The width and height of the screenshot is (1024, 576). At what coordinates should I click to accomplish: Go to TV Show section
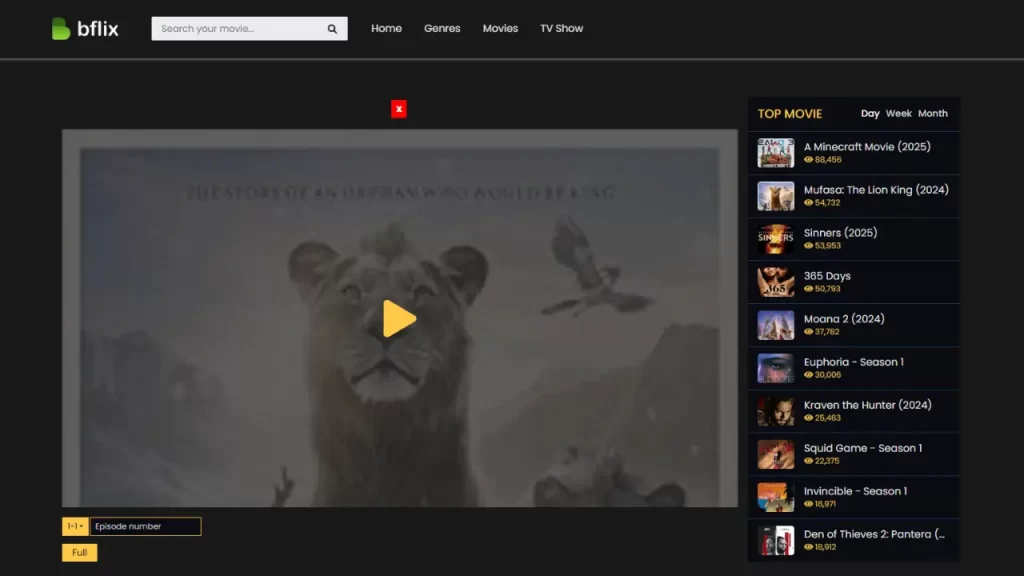click(562, 29)
